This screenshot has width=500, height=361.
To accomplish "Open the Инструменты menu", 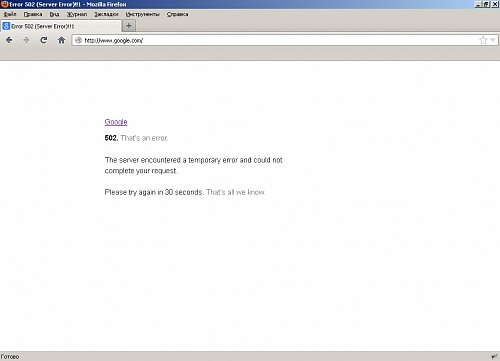I will pos(143,14).
